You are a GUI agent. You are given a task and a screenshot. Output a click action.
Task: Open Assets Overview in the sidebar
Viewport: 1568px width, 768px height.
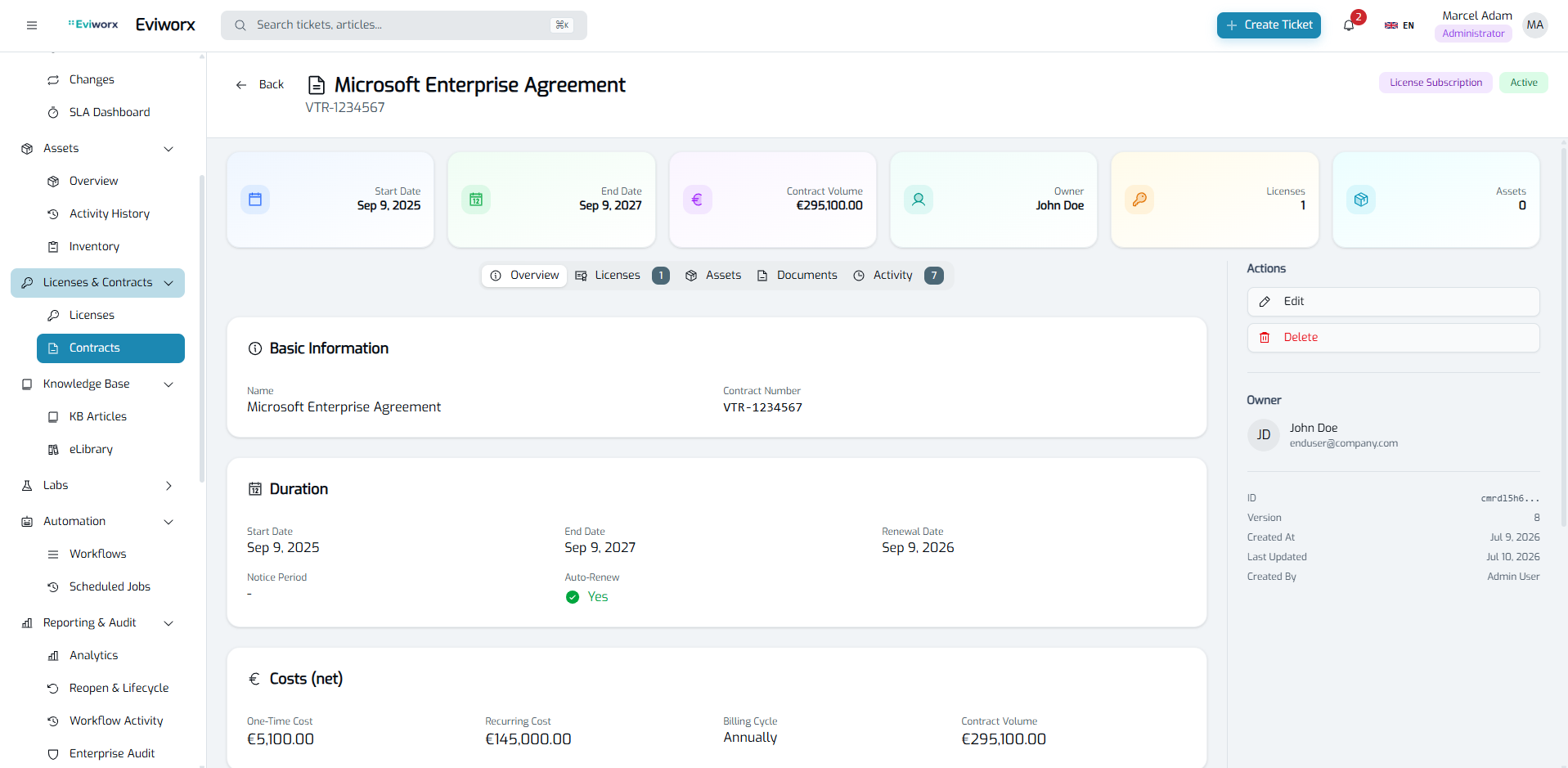[110, 181]
